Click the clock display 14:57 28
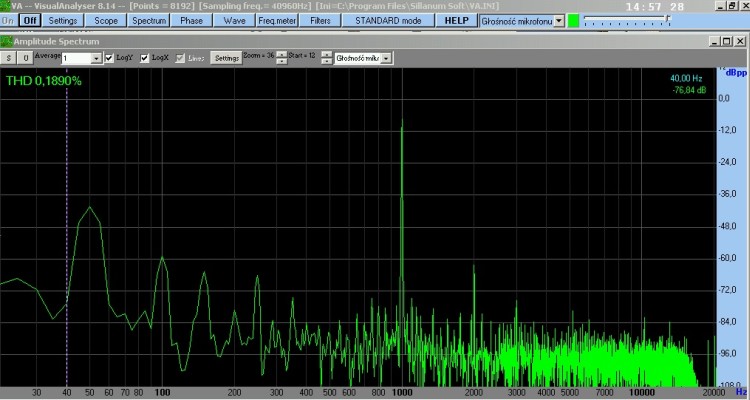This screenshot has height=400, width=750. (655, 7)
